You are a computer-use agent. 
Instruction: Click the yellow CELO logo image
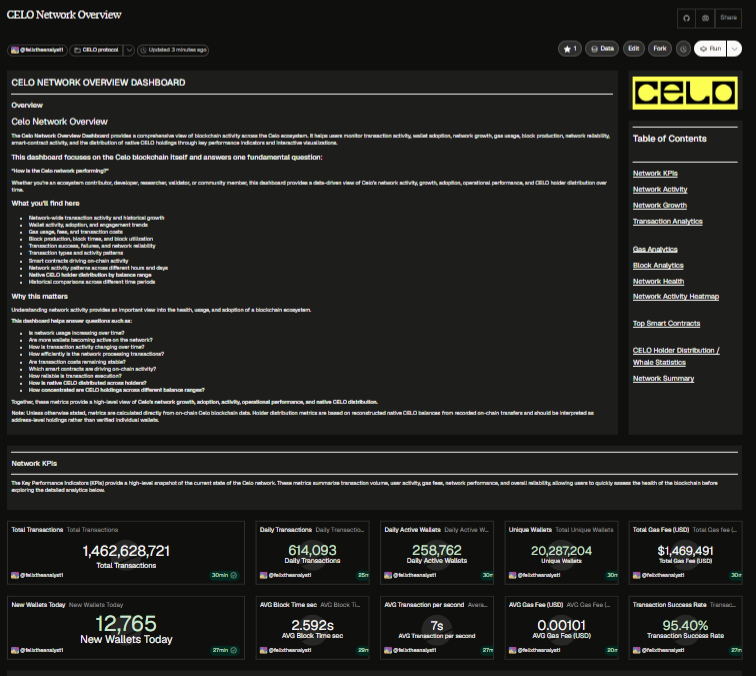click(685, 93)
